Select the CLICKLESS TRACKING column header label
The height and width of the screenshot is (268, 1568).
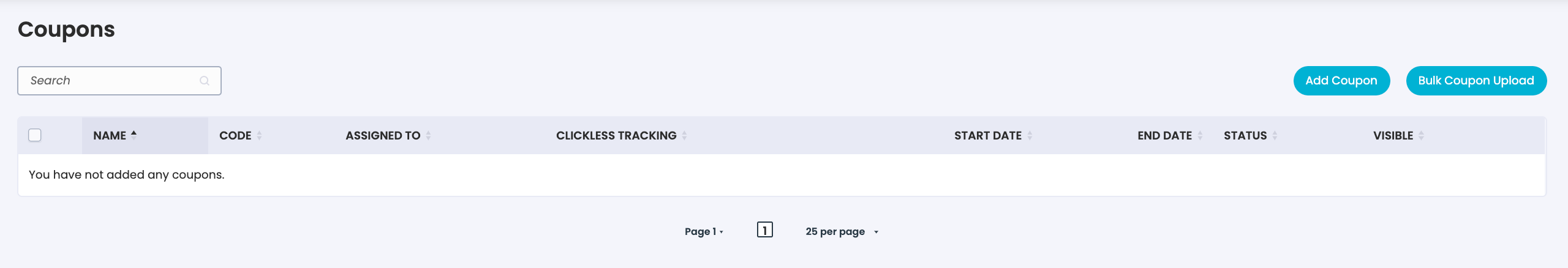click(616, 135)
